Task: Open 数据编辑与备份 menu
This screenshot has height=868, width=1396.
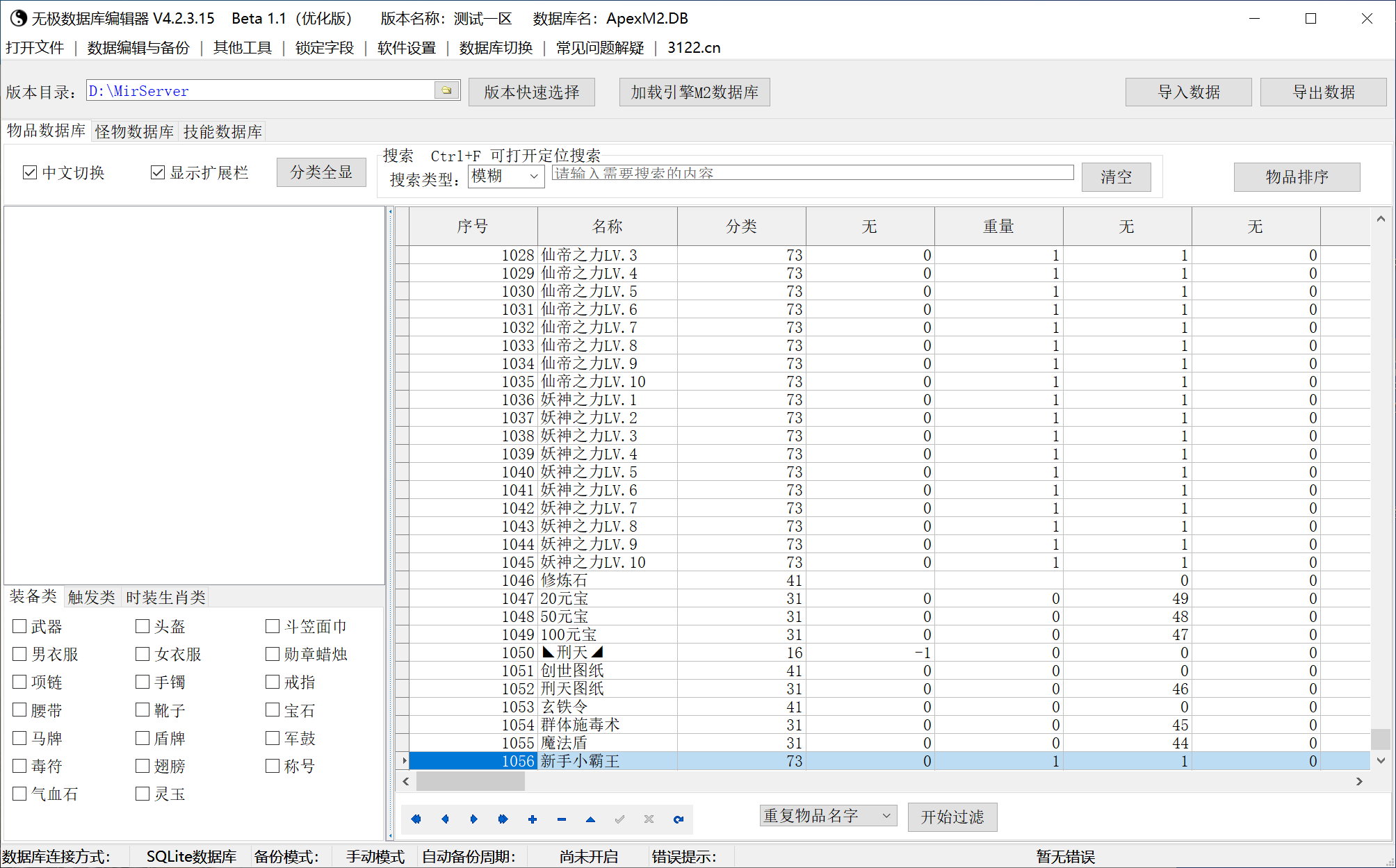Action: (x=138, y=47)
